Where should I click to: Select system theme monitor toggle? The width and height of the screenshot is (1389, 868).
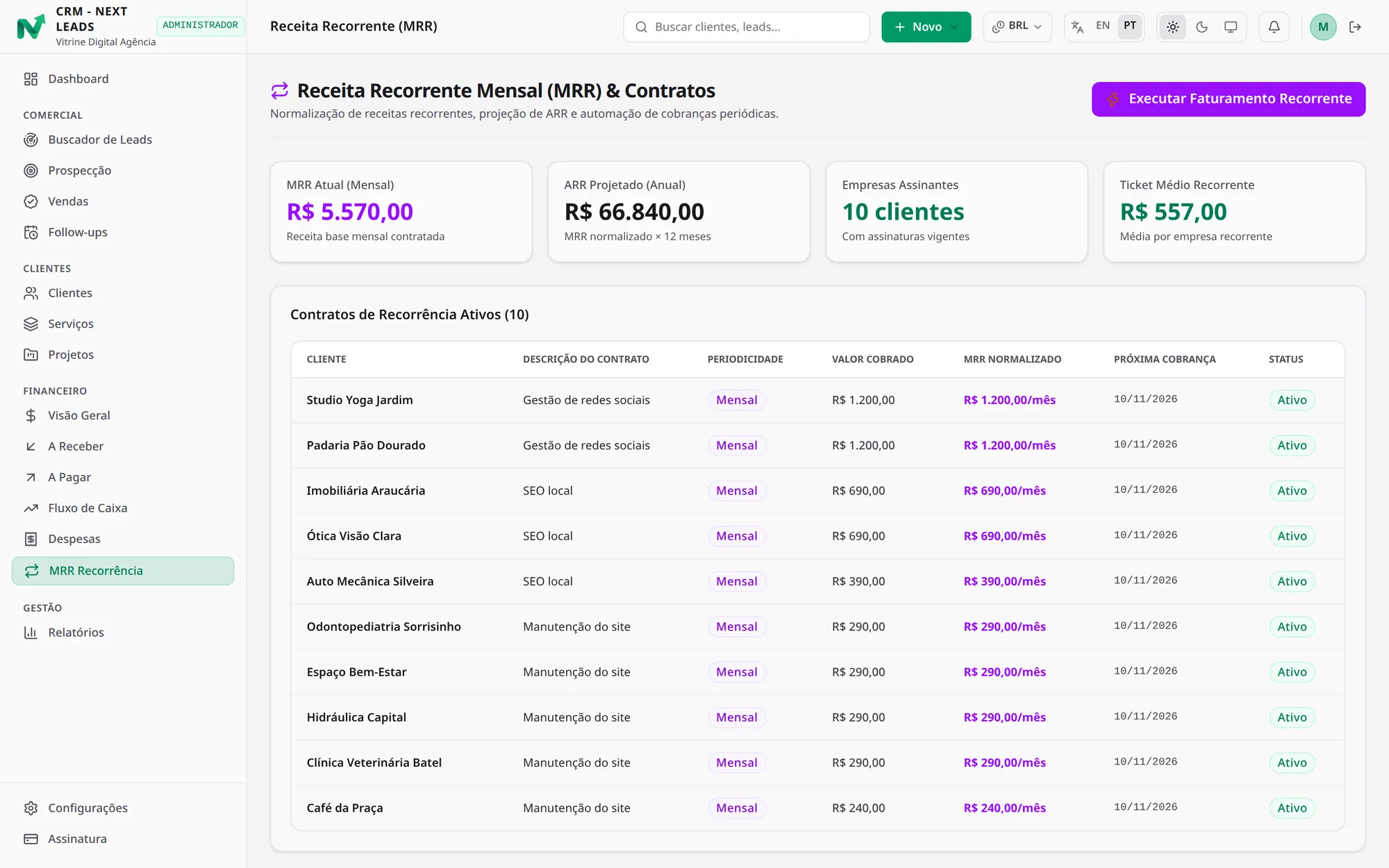pos(1231,27)
